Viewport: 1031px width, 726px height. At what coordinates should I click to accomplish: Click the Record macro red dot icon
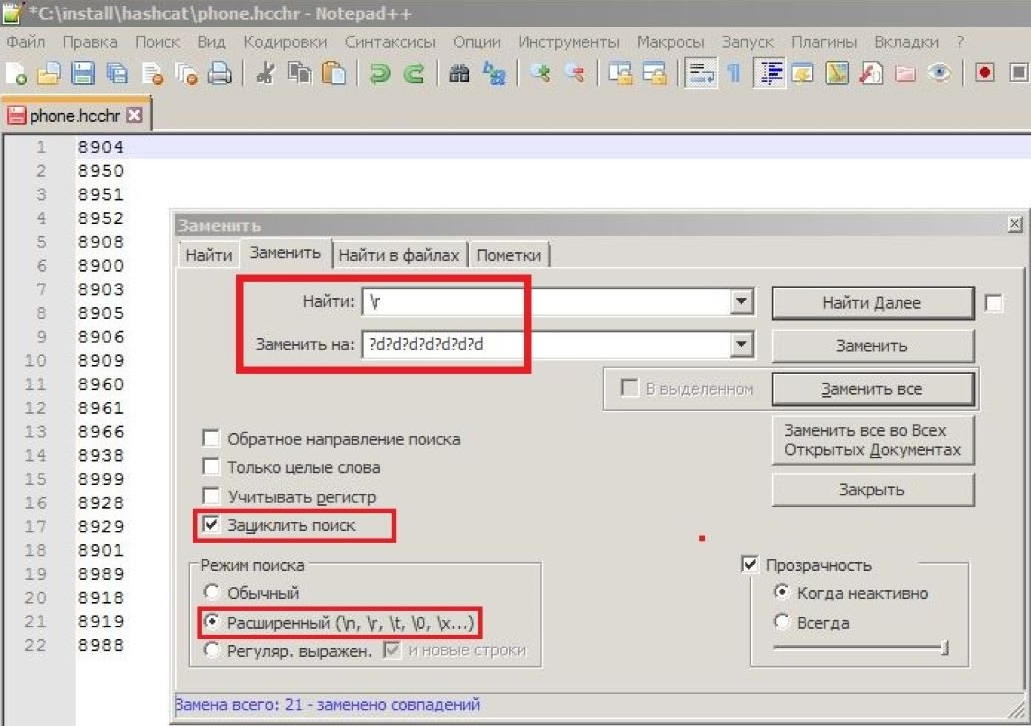tap(985, 73)
